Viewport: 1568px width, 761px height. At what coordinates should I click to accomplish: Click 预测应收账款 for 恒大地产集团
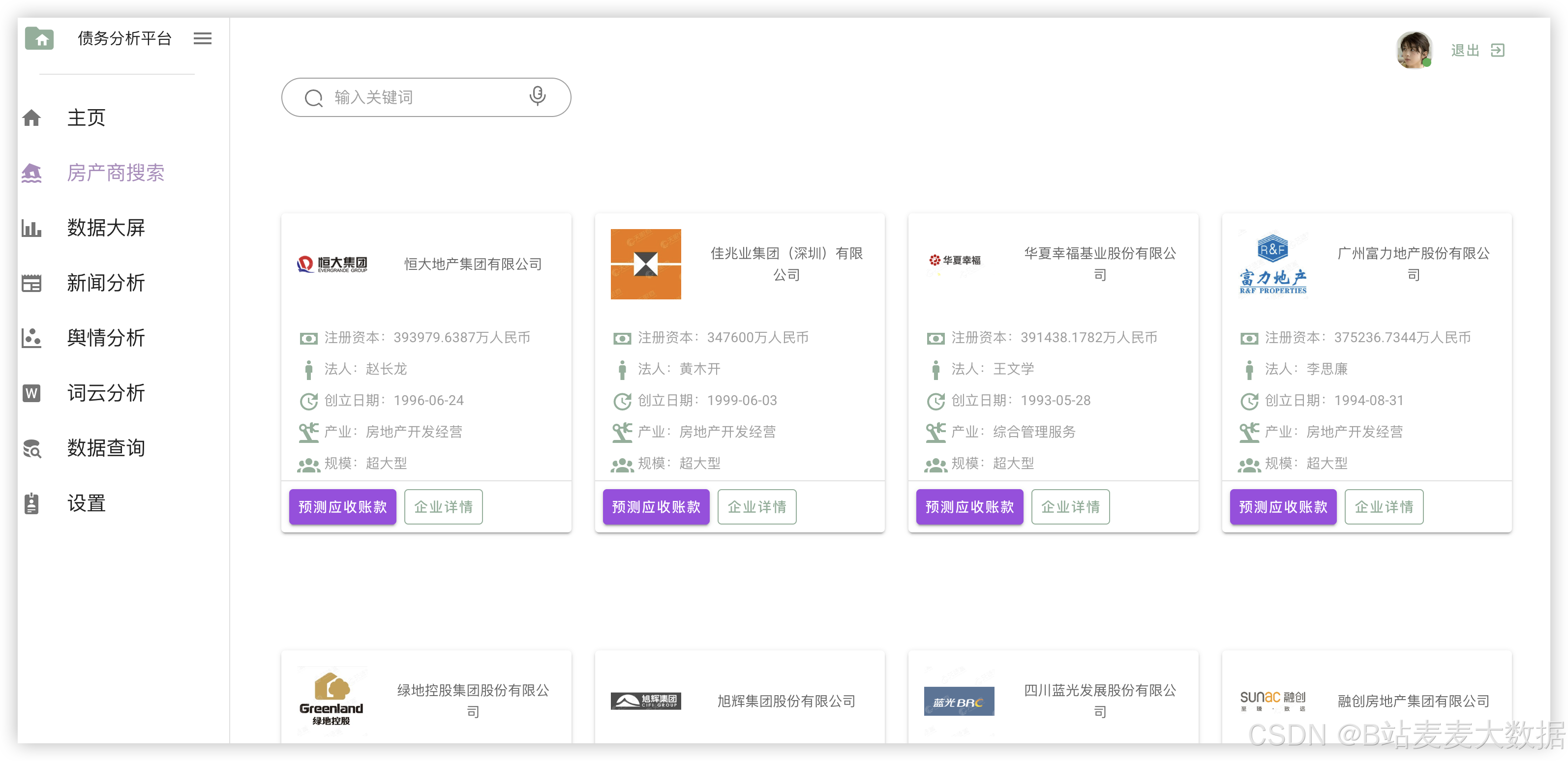342,507
